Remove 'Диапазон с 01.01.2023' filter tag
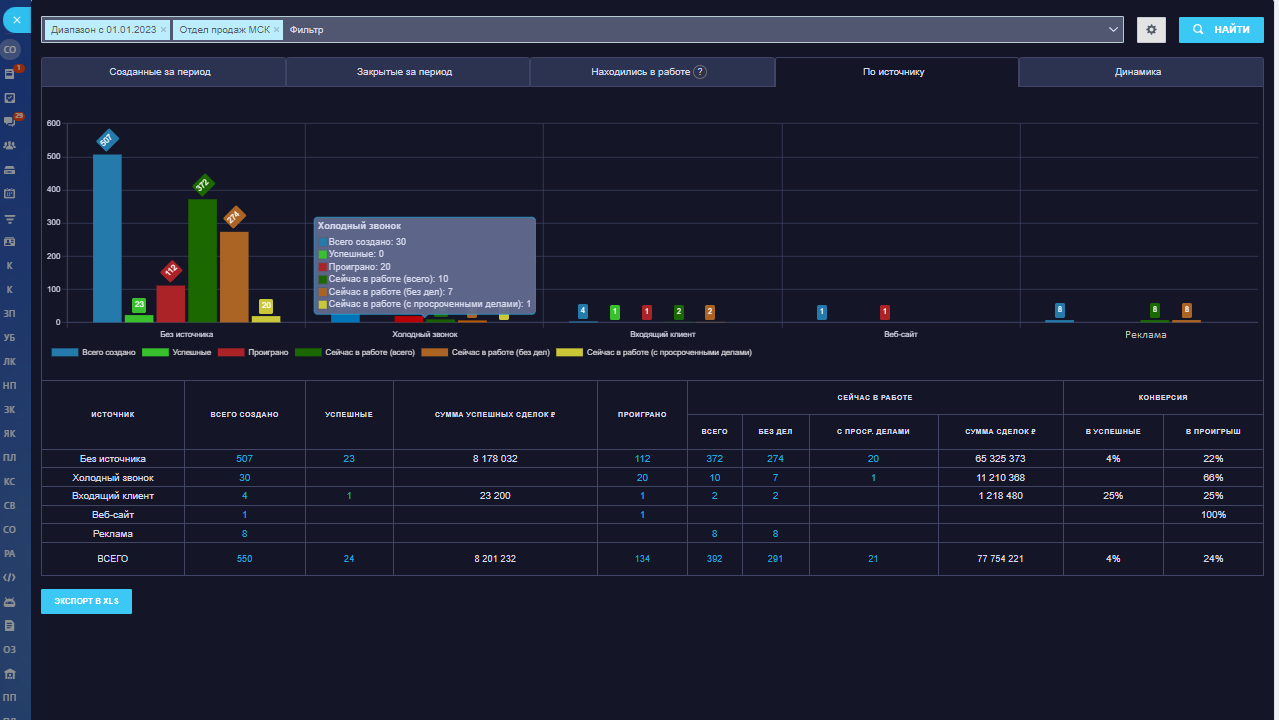The image size is (1279, 720). click(x=164, y=30)
